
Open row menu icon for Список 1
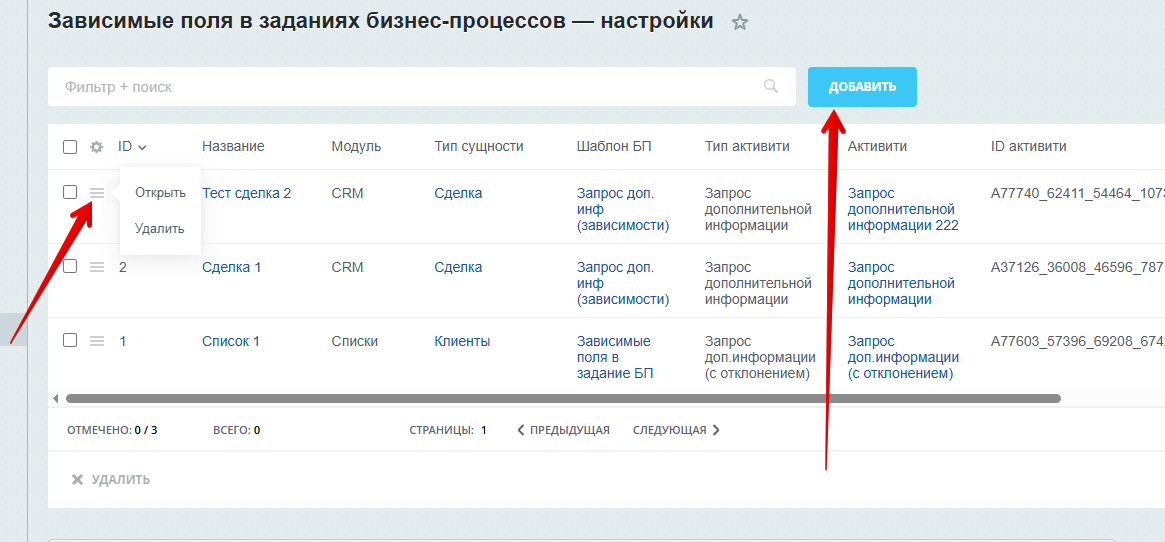97,341
